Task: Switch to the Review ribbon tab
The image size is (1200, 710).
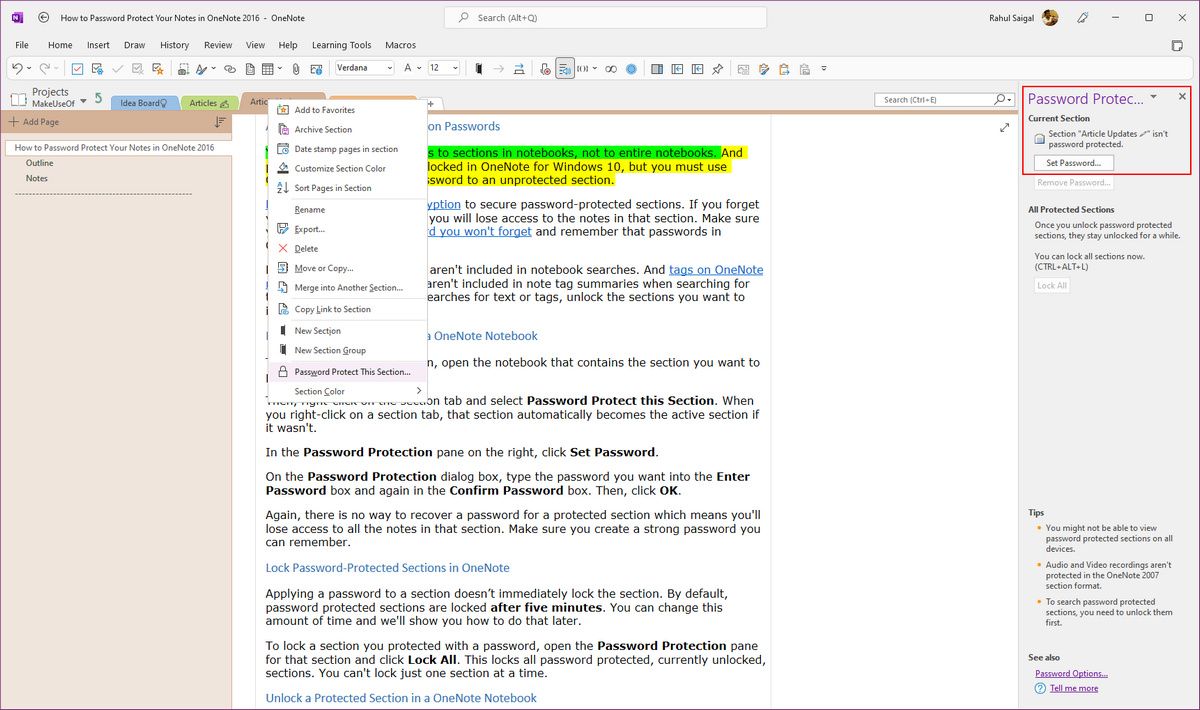Action: [218, 45]
